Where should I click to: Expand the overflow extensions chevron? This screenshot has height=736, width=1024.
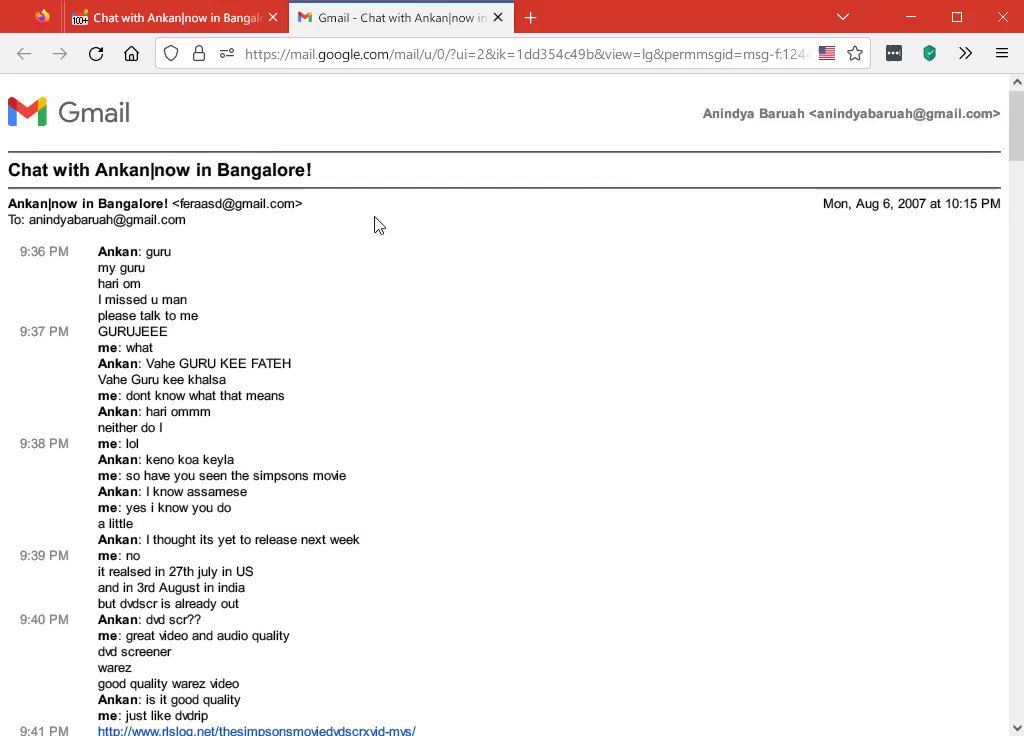965,54
